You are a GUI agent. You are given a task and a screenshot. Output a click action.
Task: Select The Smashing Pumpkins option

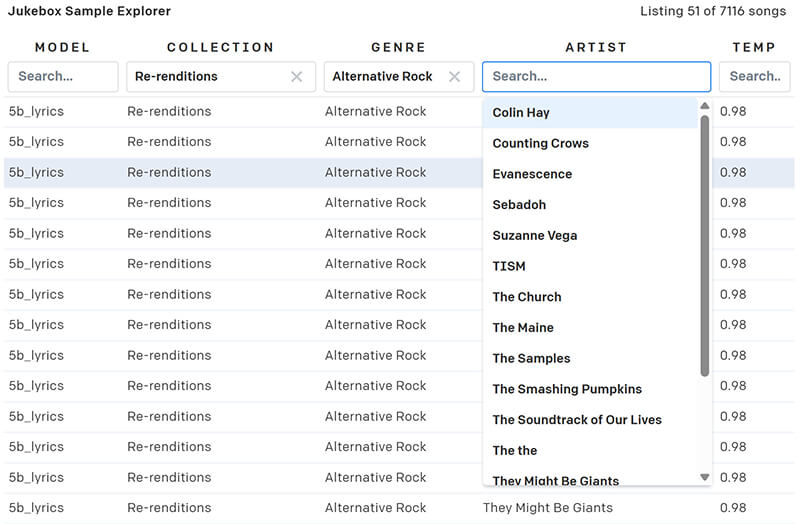(x=567, y=389)
